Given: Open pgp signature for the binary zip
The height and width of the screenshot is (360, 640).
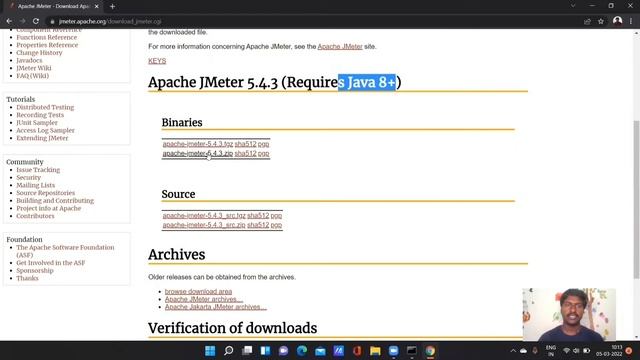Looking at the screenshot, I should [263, 153].
